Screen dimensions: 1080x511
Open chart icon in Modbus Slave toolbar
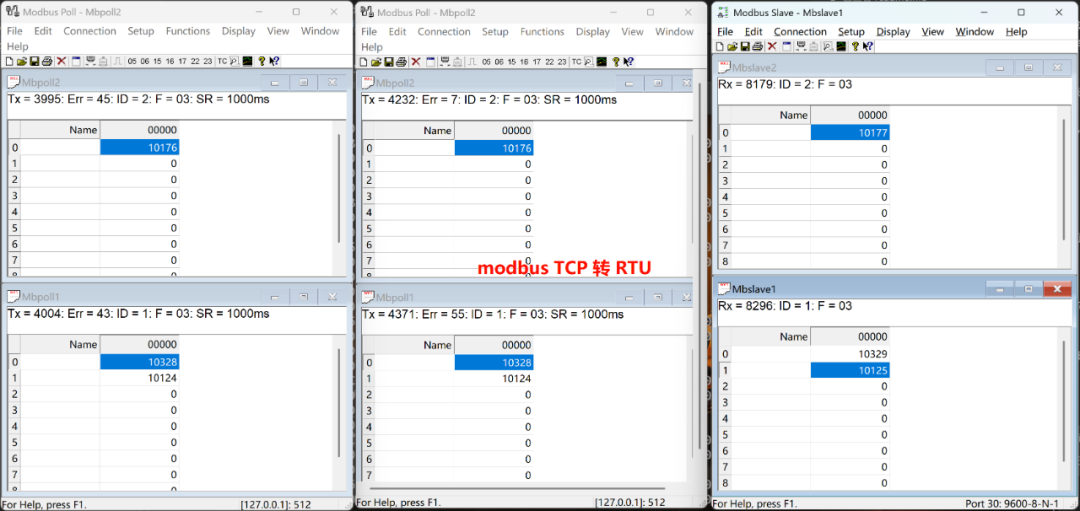click(x=841, y=46)
